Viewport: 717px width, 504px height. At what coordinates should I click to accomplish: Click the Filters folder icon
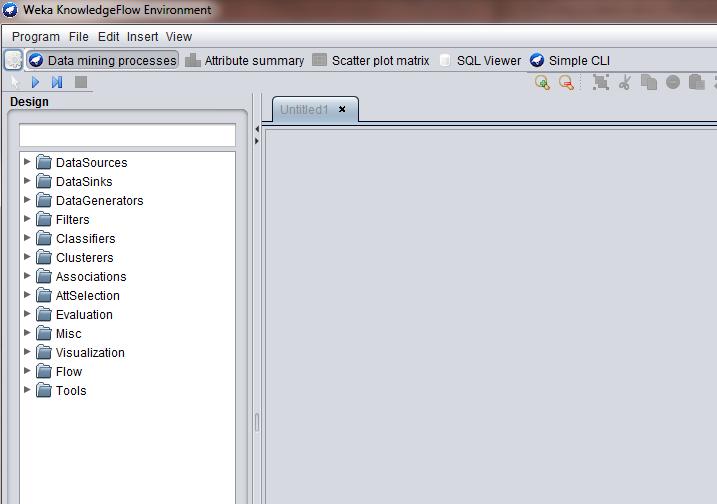coord(44,219)
